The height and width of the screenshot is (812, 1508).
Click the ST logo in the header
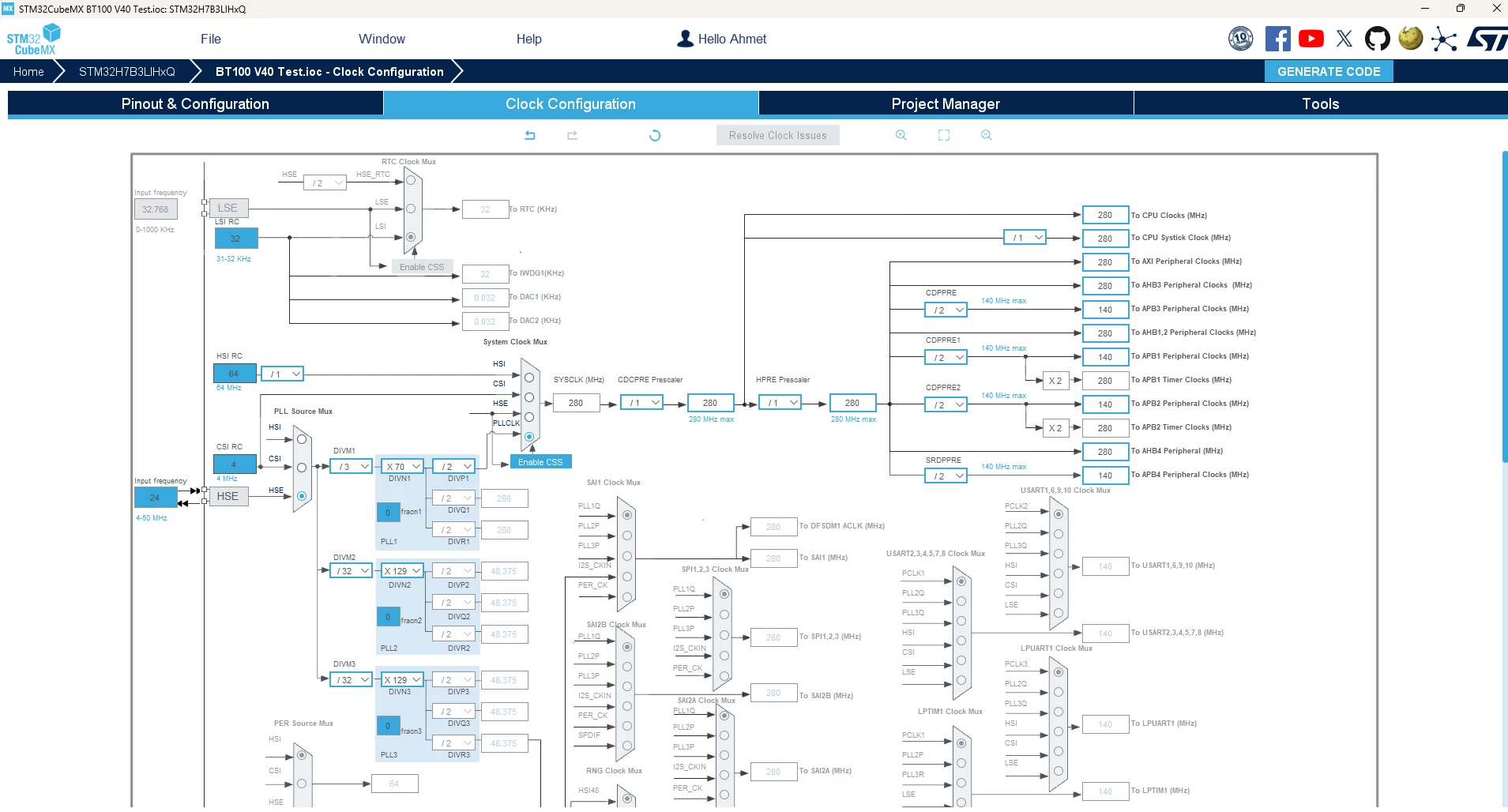click(1487, 39)
